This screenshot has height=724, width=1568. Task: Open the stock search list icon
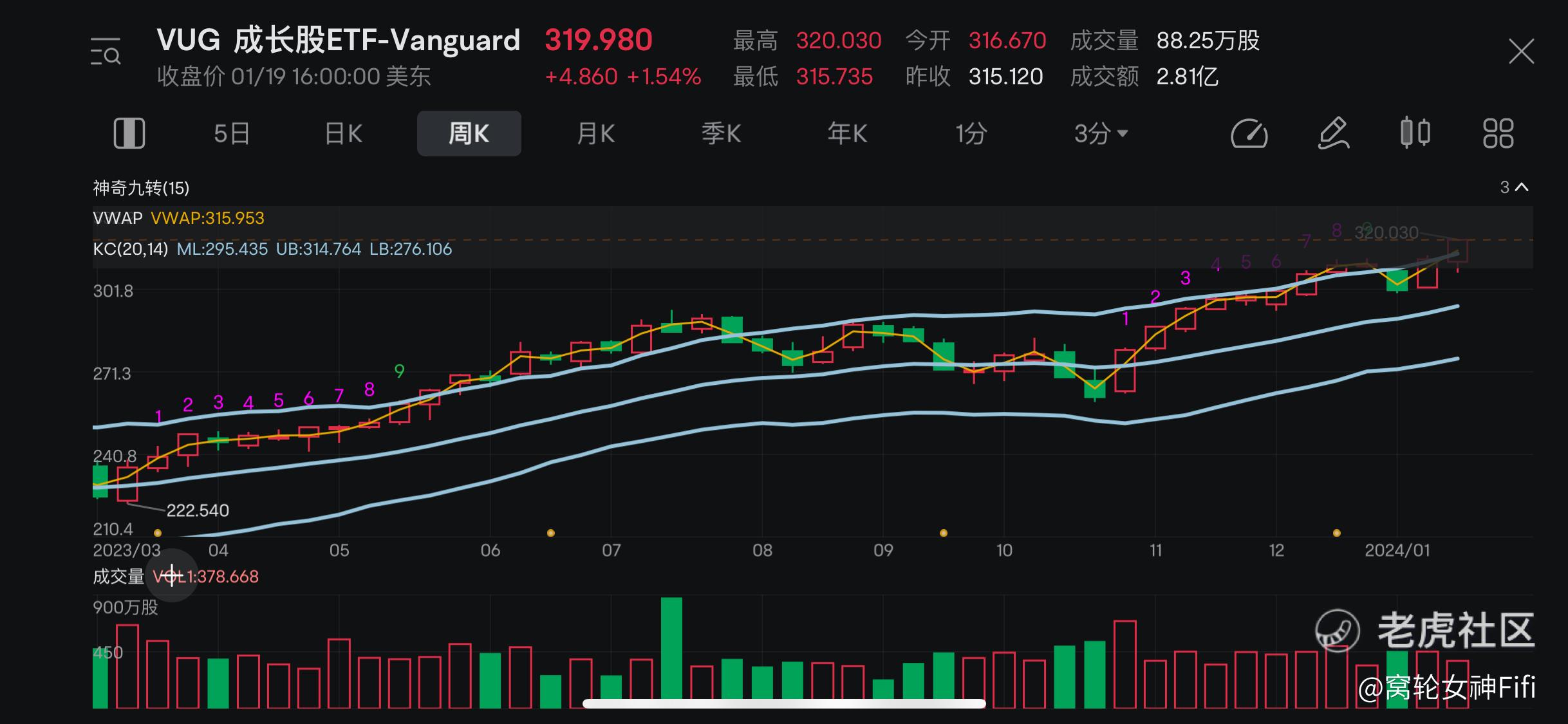coord(106,51)
